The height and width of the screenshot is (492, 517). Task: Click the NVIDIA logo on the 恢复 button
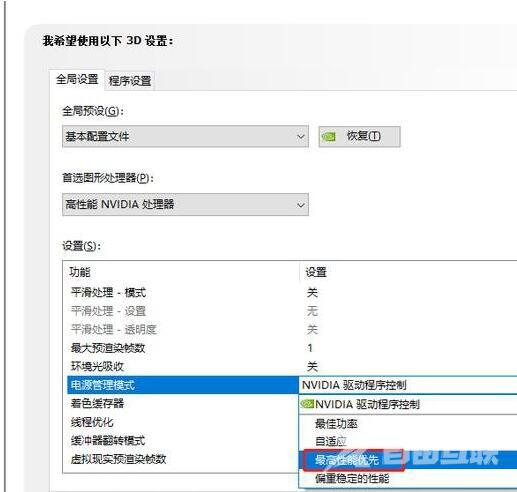click(x=328, y=136)
